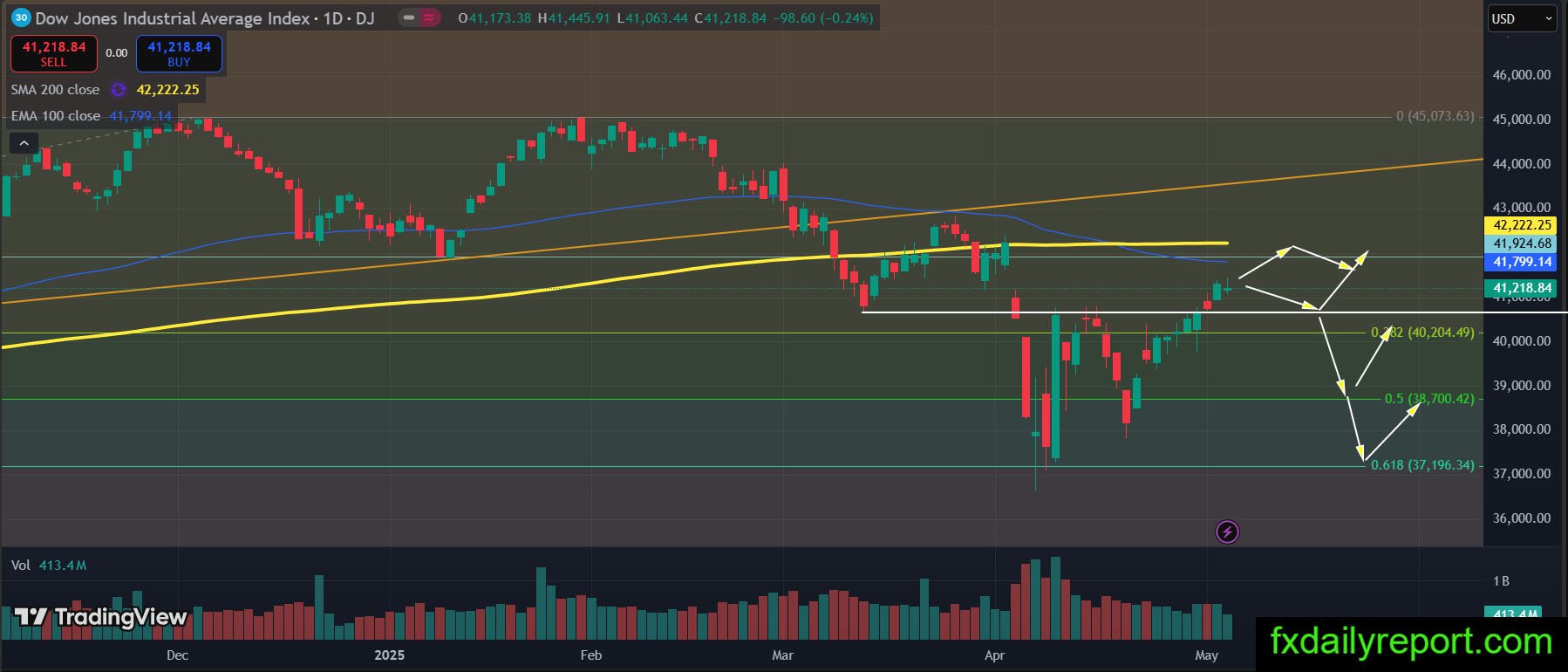Click the 41,924.68 price axis label
Image resolution: width=1568 pixels, height=672 pixels.
click(x=1522, y=243)
